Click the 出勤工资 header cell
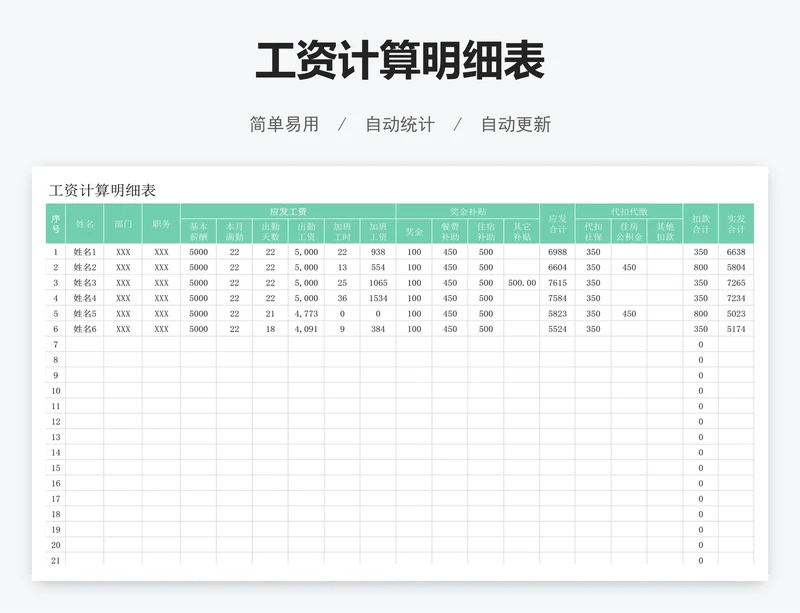This screenshot has width=800, height=613. [x=306, y=231]
